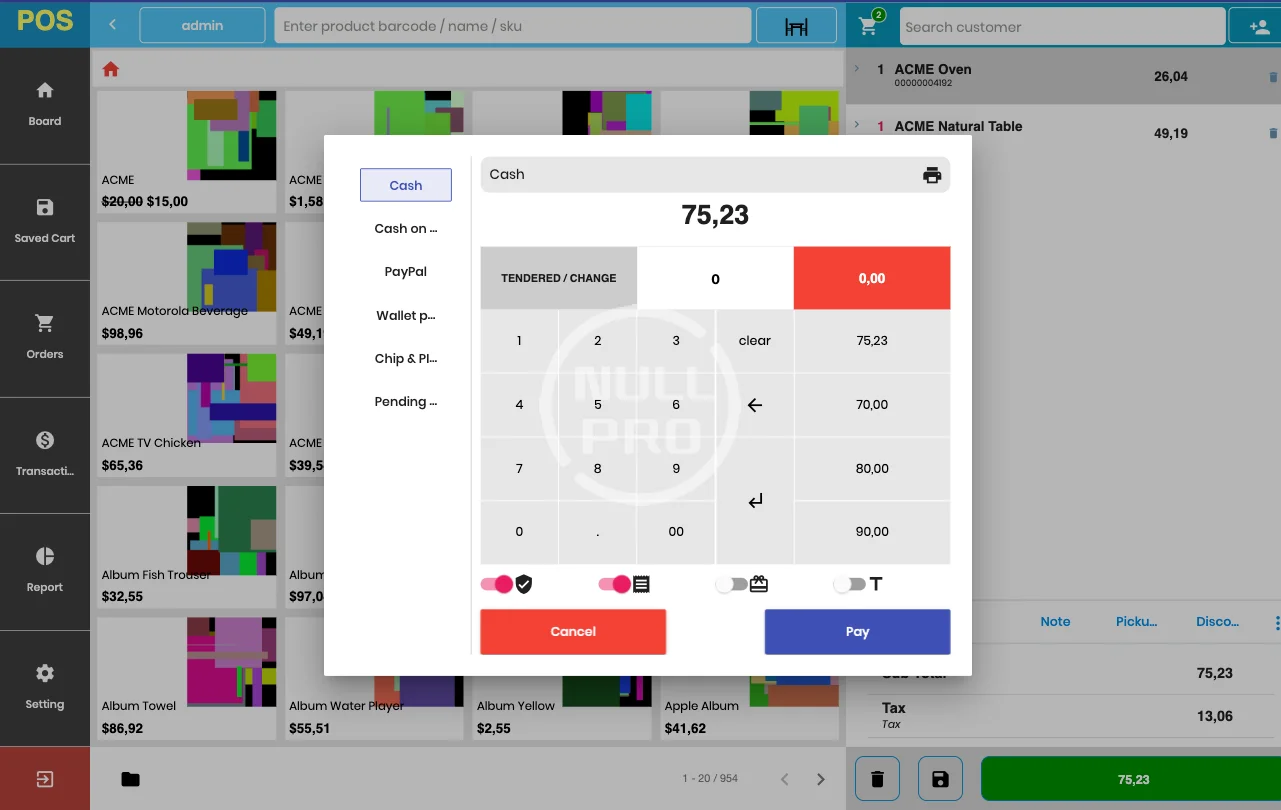Click the add customer icon

point(1259,27)
